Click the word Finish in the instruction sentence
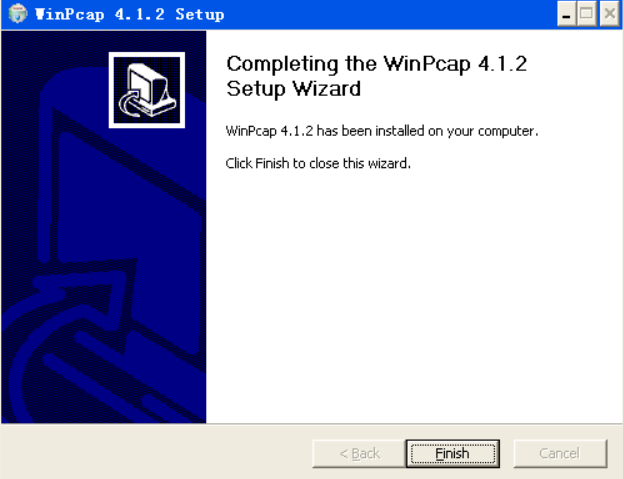Screen dimensions: 624x479 point(272,164)
